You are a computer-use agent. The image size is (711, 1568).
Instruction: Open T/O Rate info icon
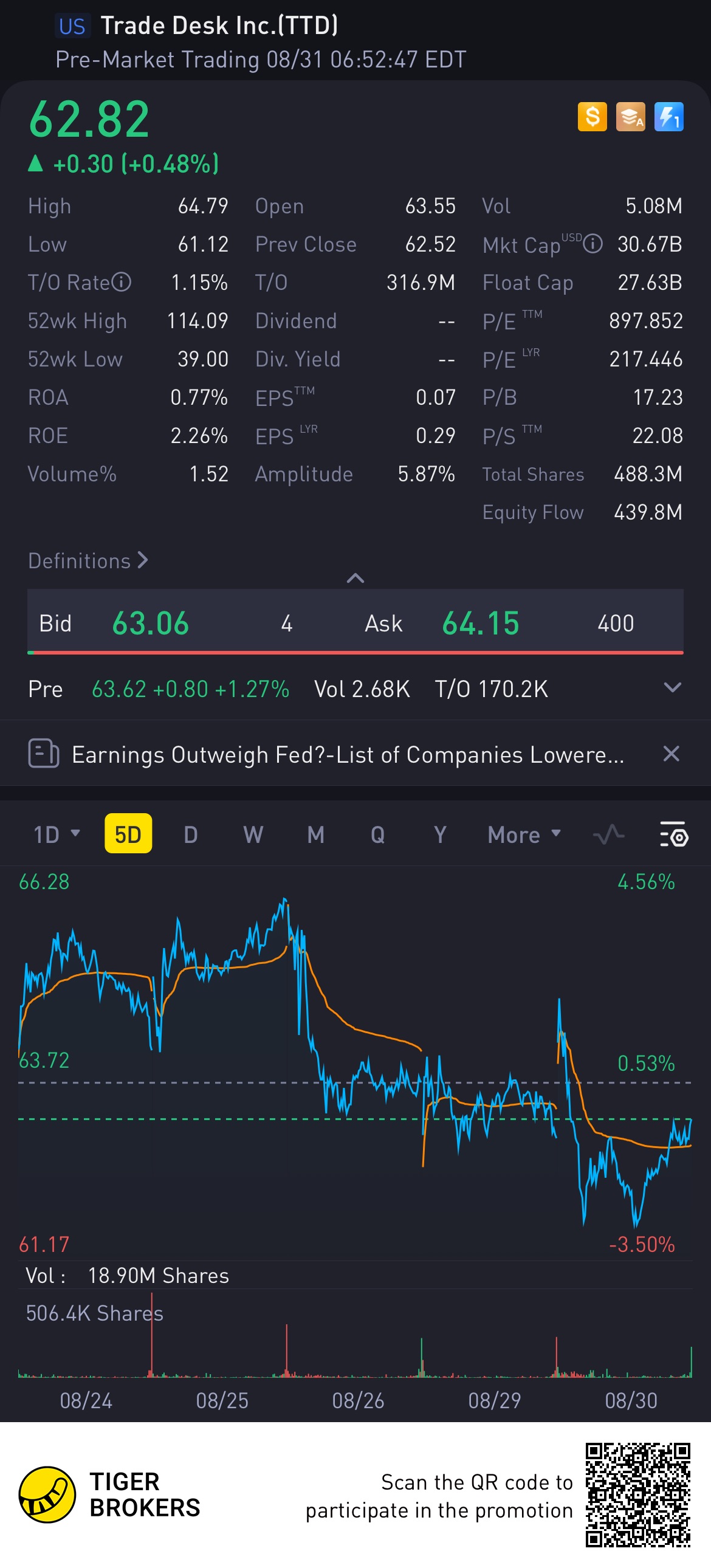122,283
